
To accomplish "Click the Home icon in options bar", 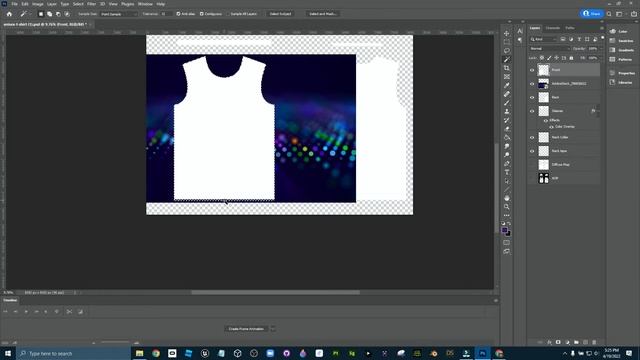I will (9, 14).
